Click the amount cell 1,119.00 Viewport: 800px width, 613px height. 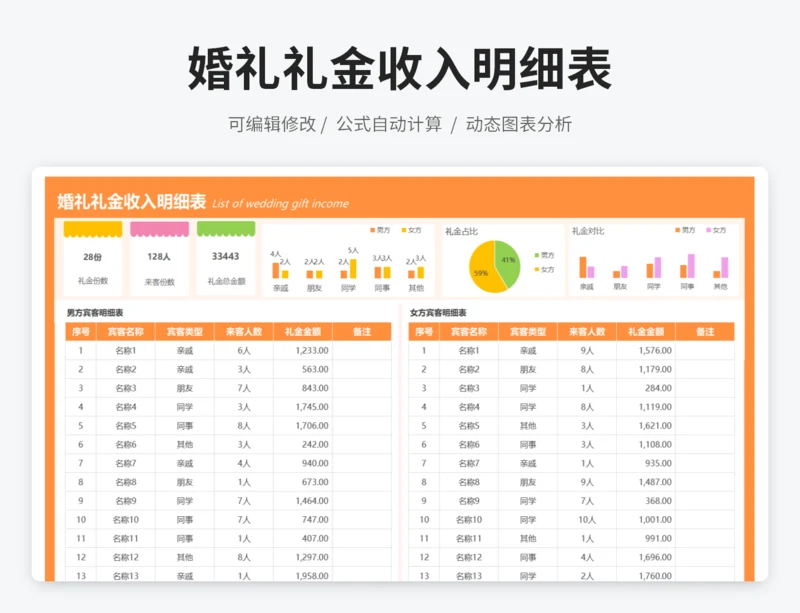pos(646,407)
